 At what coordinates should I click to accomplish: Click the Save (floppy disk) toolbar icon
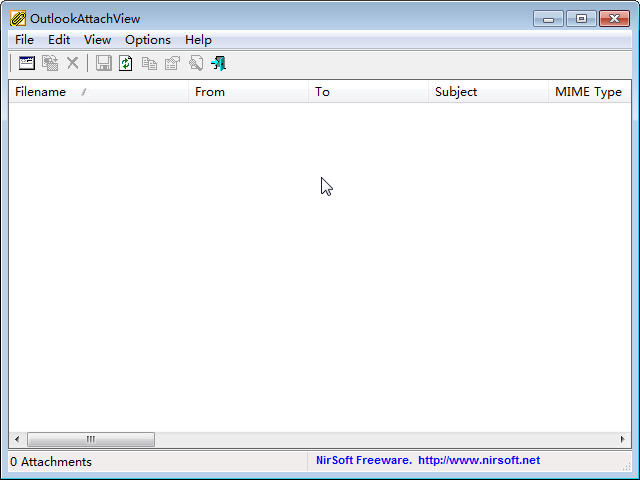point(104,63)
